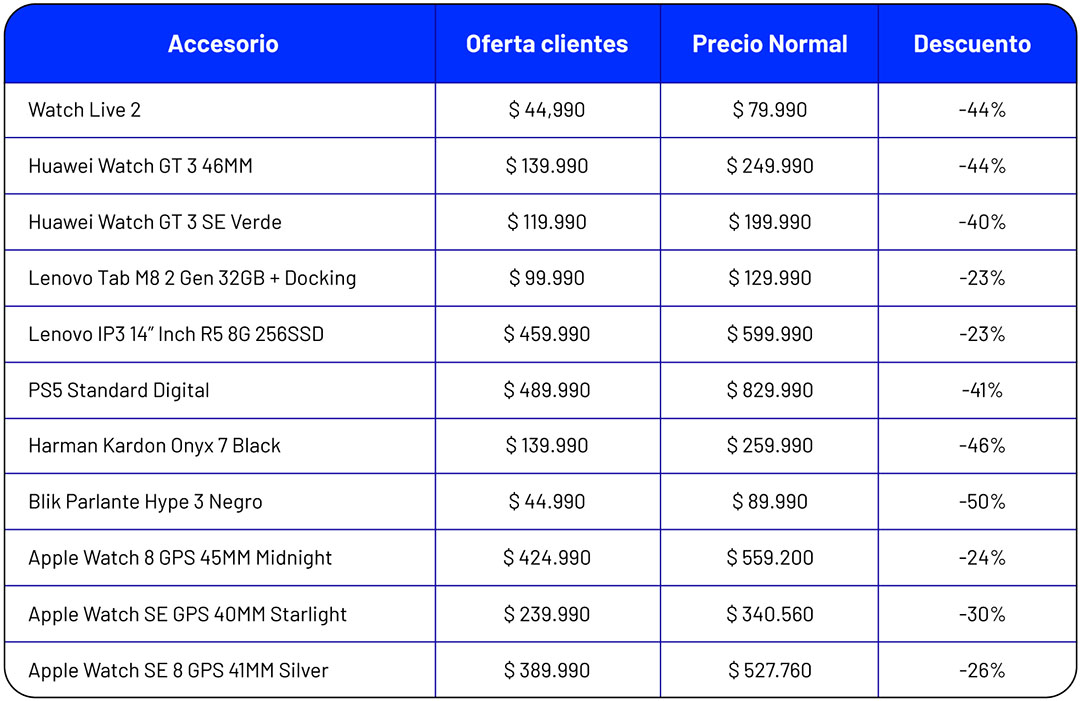Select the Watch Live 2 product name

point(85,110)
